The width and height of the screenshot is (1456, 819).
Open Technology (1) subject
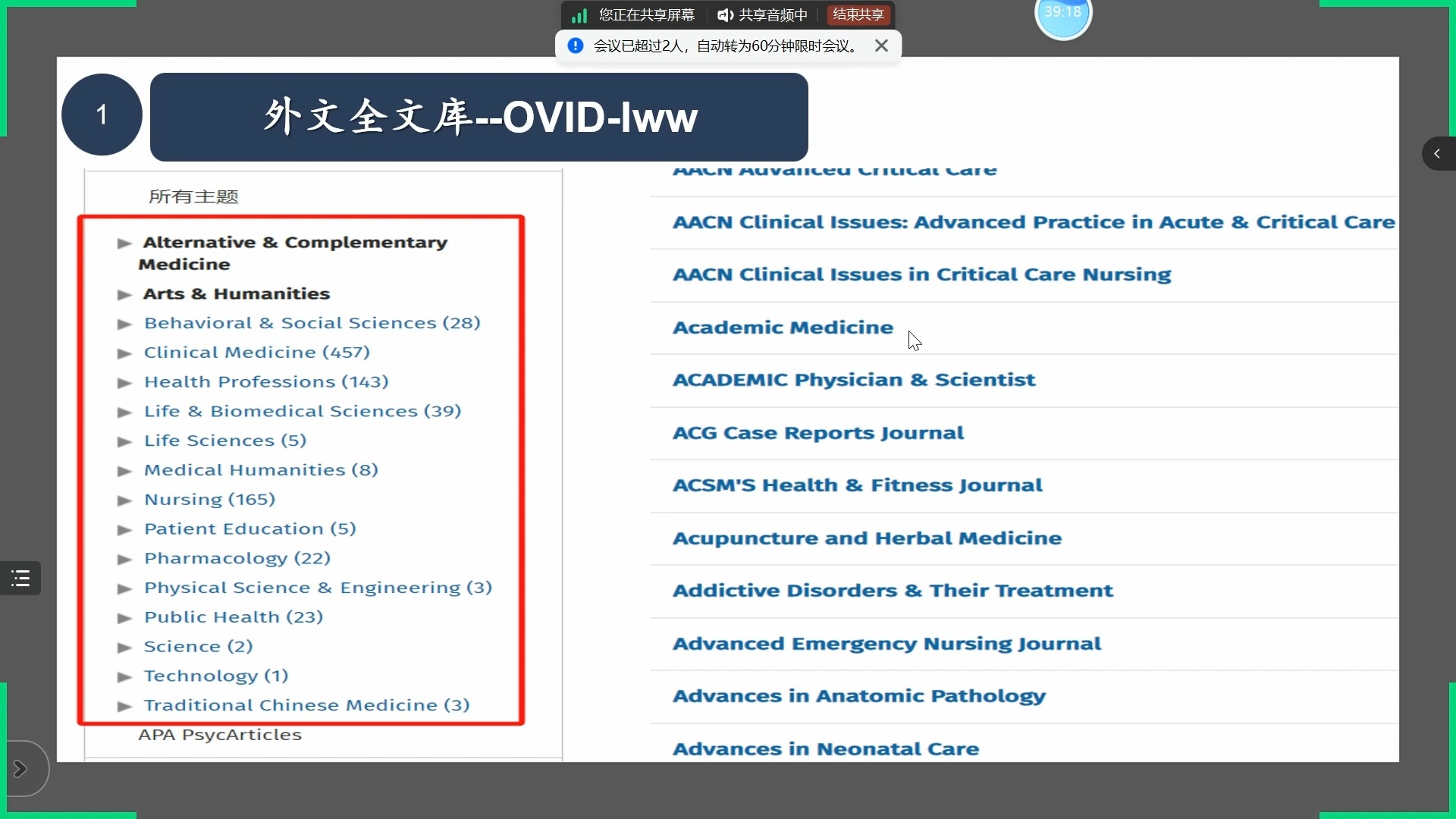[x=216, y=676]
